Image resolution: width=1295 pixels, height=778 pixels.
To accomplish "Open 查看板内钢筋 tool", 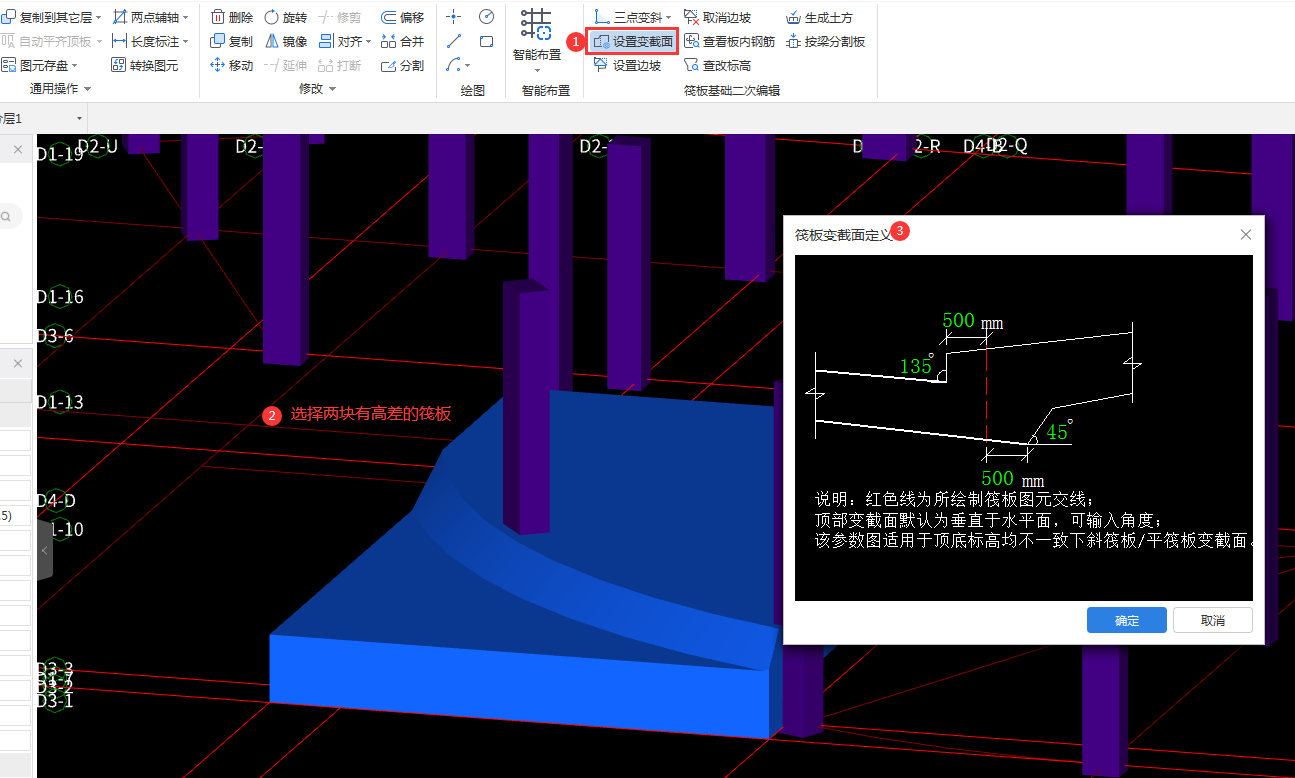I will click(x=729, y=41).
